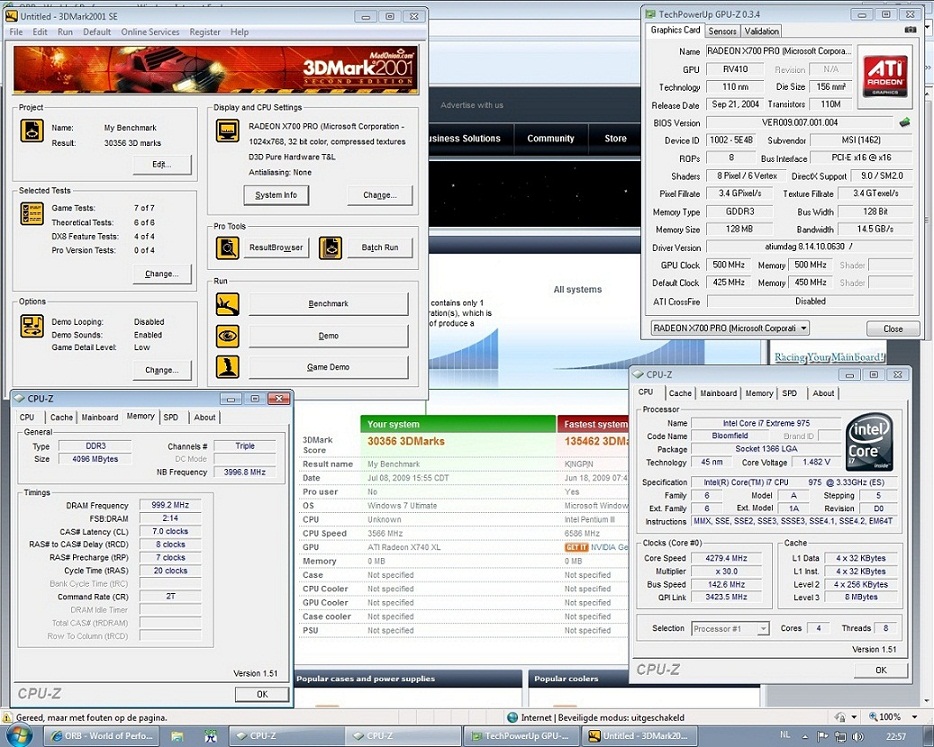Click the Windows Start orb

[x=17, y=736]
